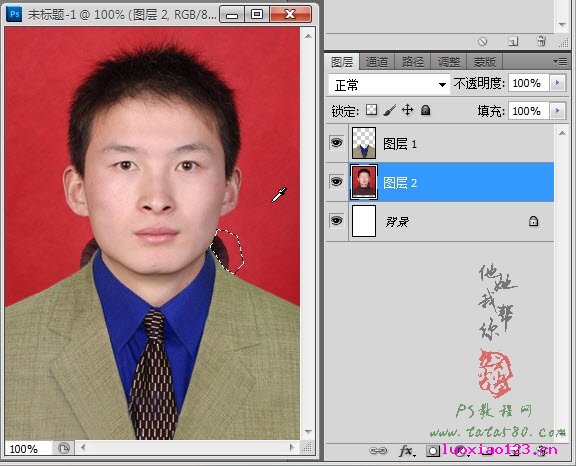The height and width of the screenshot is (466, 576).
Task: Select the 图层 1 layer name
Action: pyautogui.click(x=400, y=144)
